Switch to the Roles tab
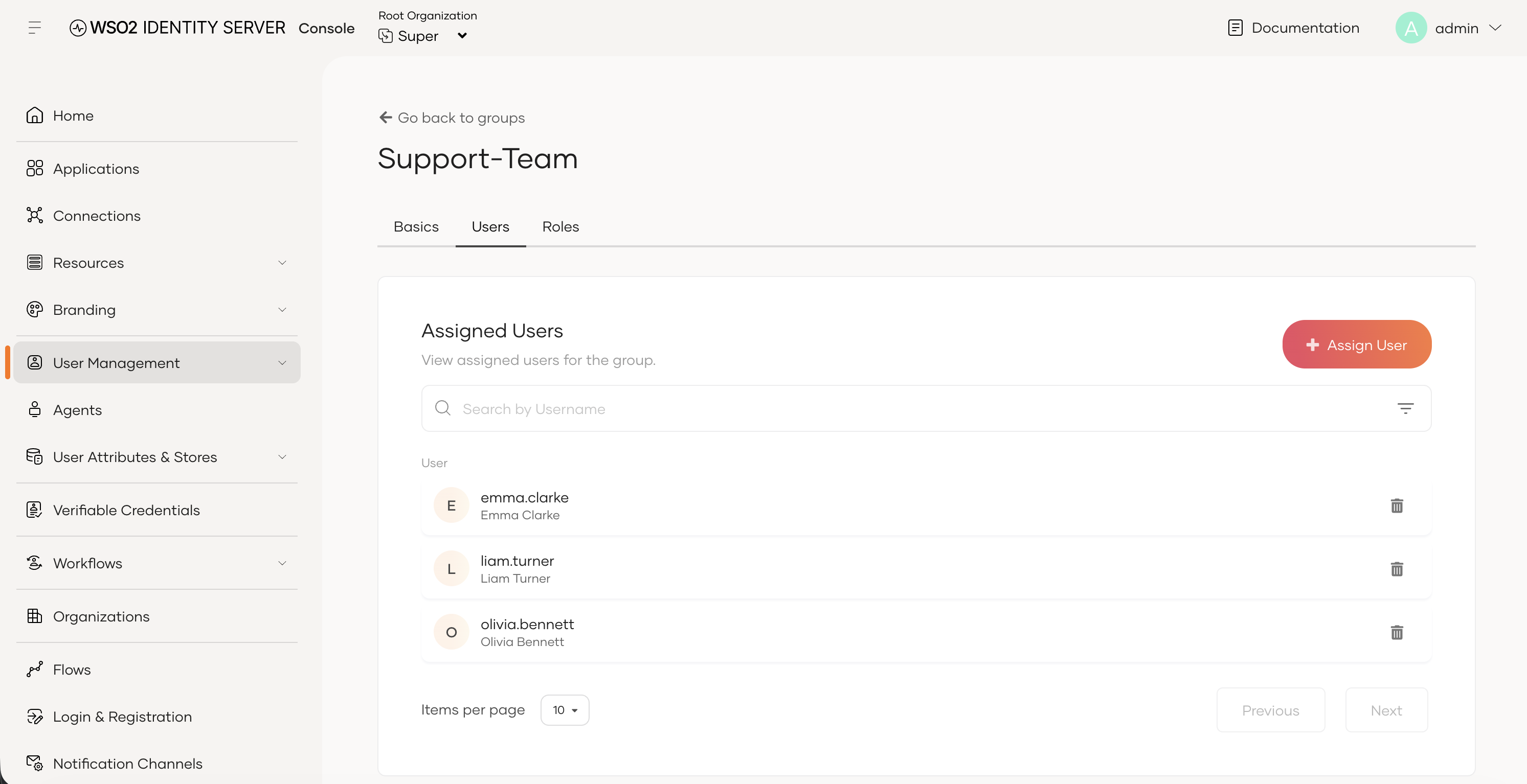The image size is (1527, 784). tap(560, 226)
